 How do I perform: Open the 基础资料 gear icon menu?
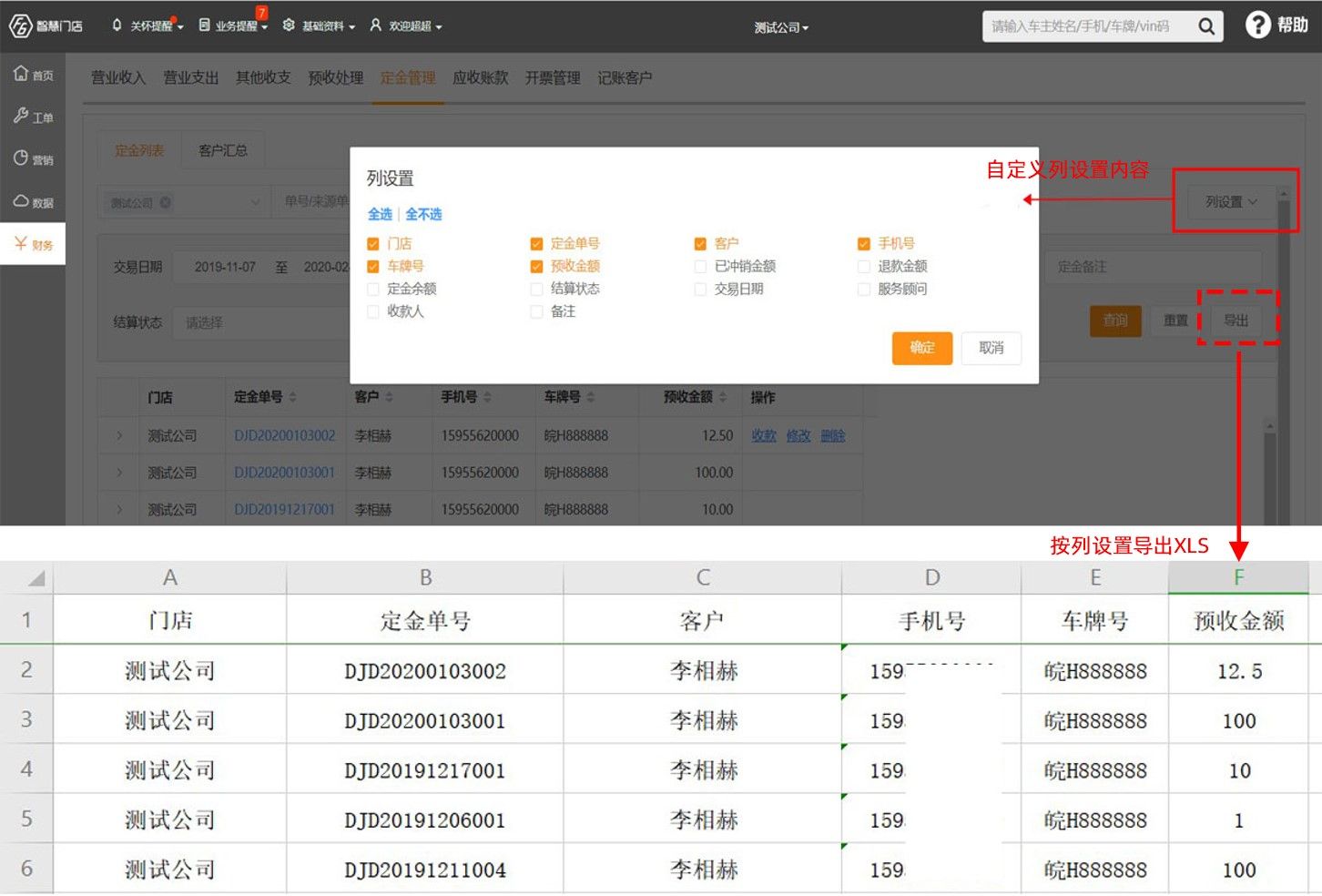(289, 25)
